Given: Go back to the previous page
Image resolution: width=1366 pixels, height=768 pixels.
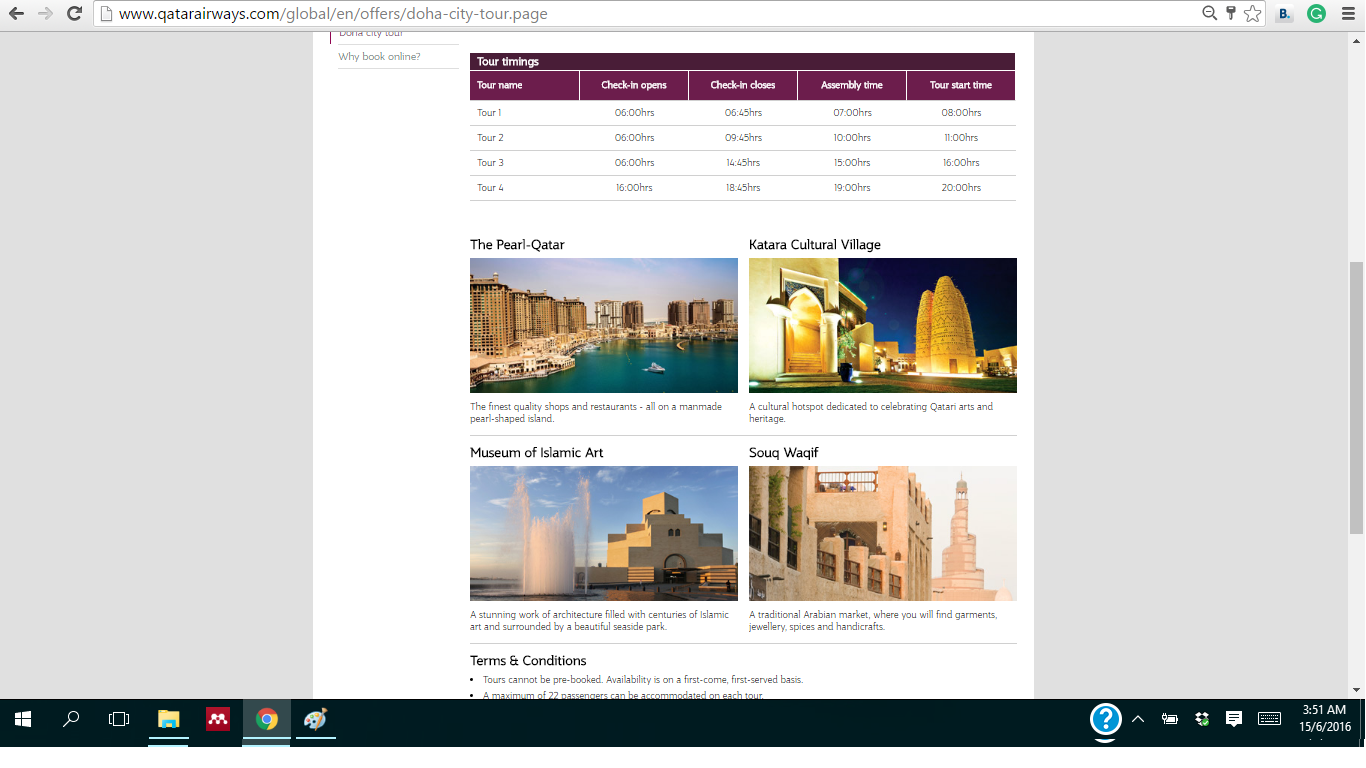Looking at the screenshot, I should pyautogui.click(x=18, y=15).
